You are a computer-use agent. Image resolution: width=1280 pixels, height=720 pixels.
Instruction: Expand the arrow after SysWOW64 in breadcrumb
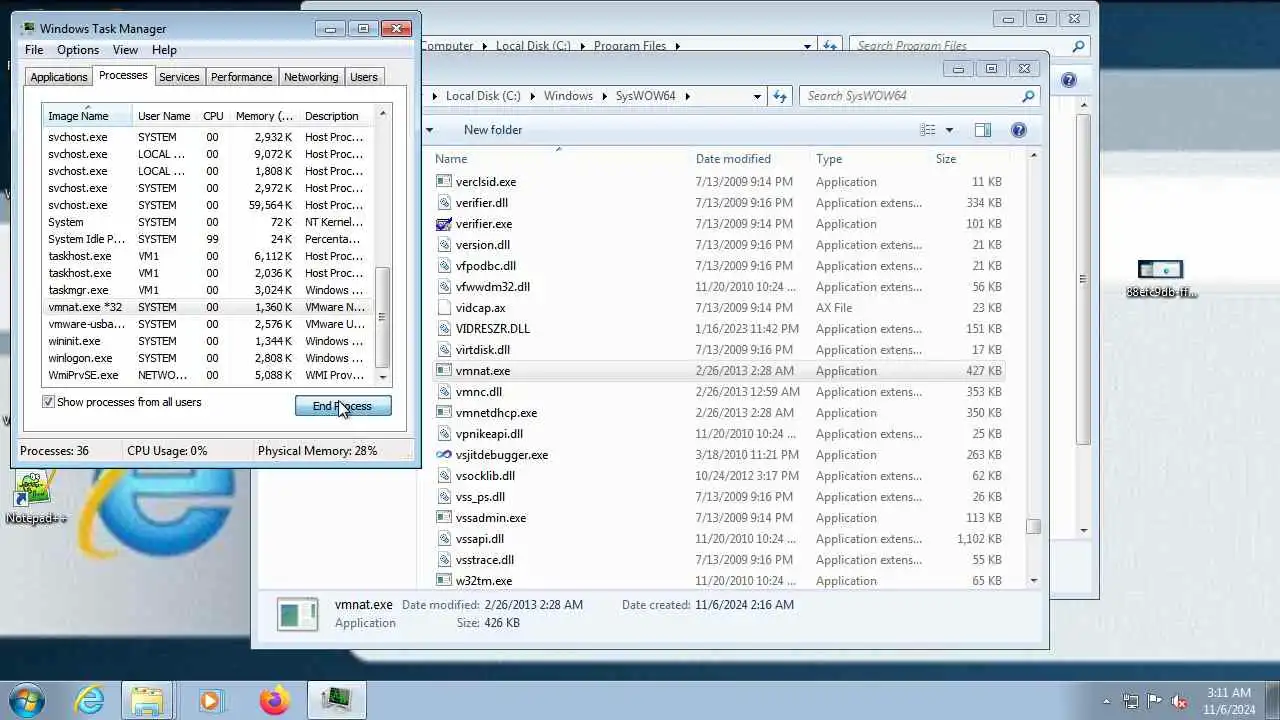pos(688,96)
